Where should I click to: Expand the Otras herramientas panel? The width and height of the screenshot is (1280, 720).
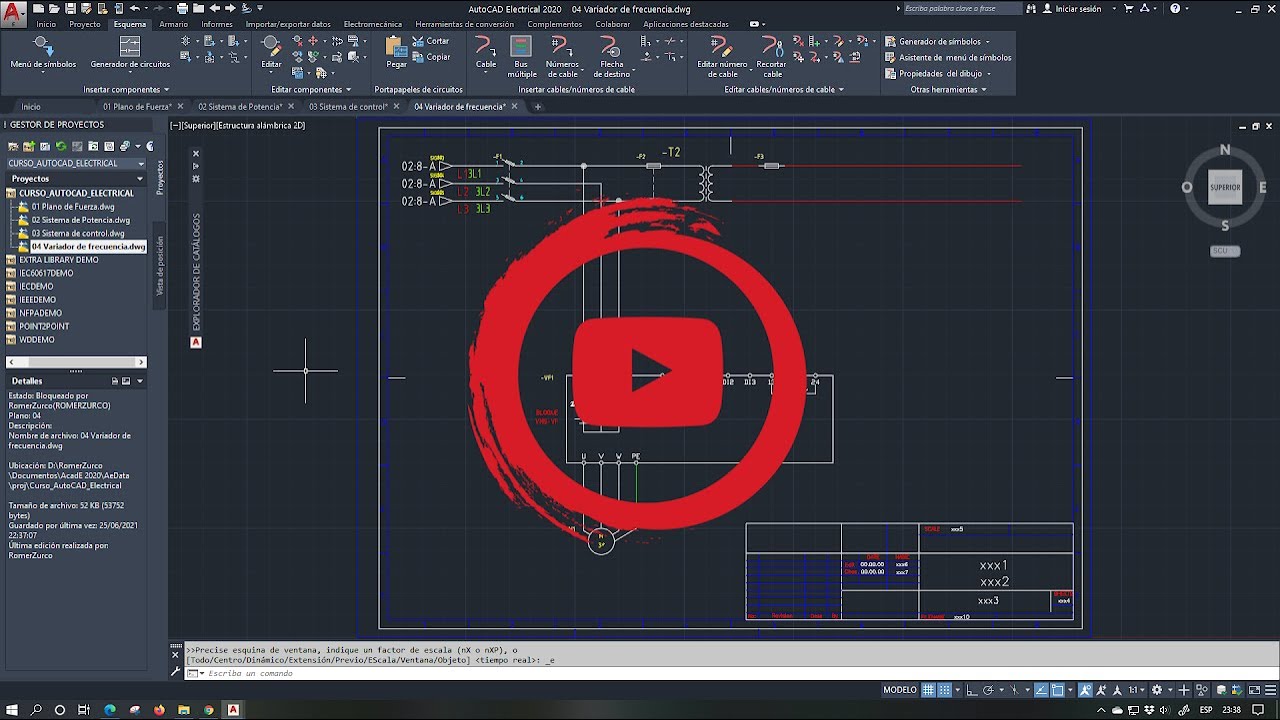pyautogui.click(x=948, y=89)
